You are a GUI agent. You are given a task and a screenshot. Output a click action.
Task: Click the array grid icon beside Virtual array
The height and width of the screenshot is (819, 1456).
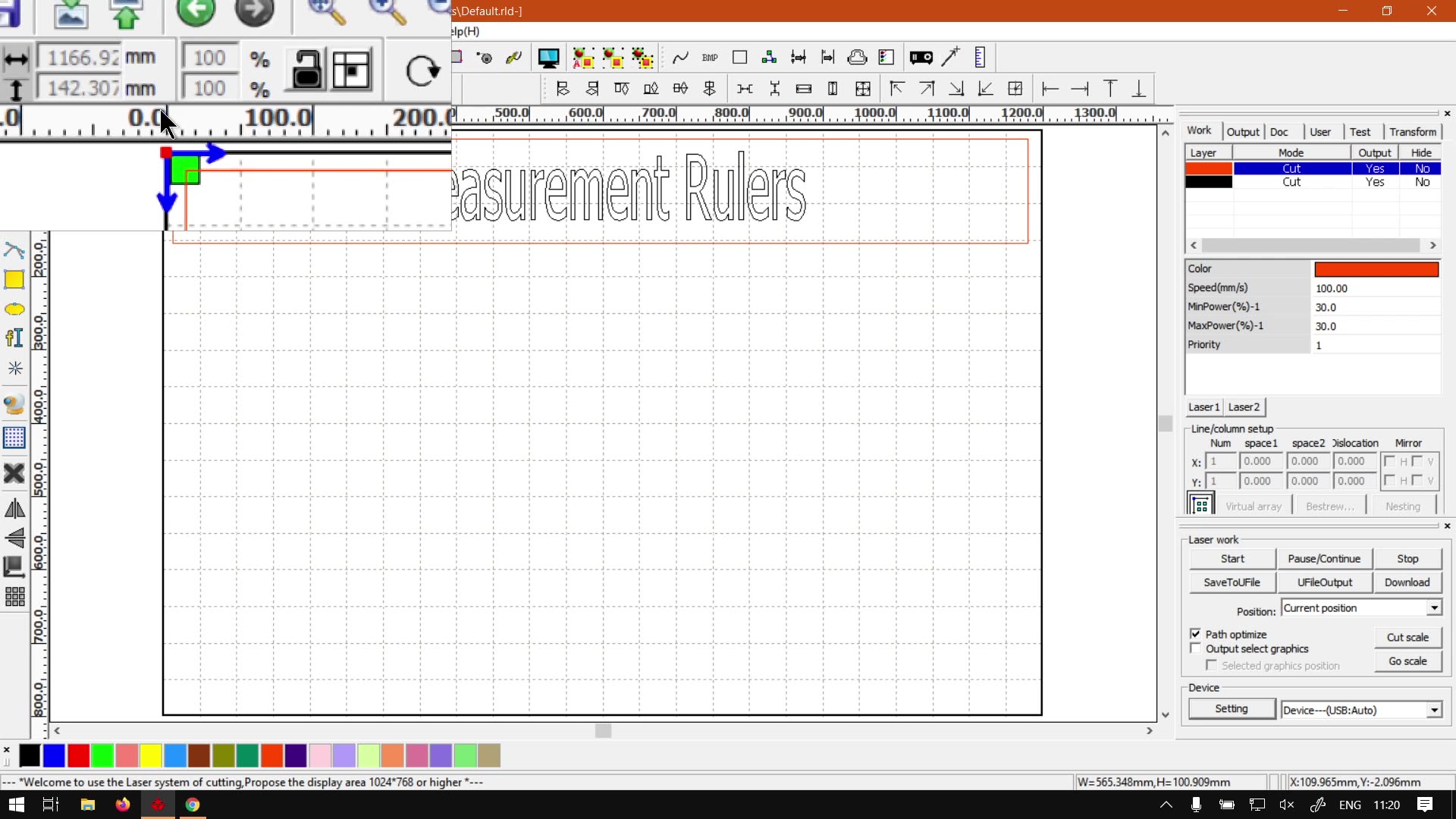point(1200,505)
